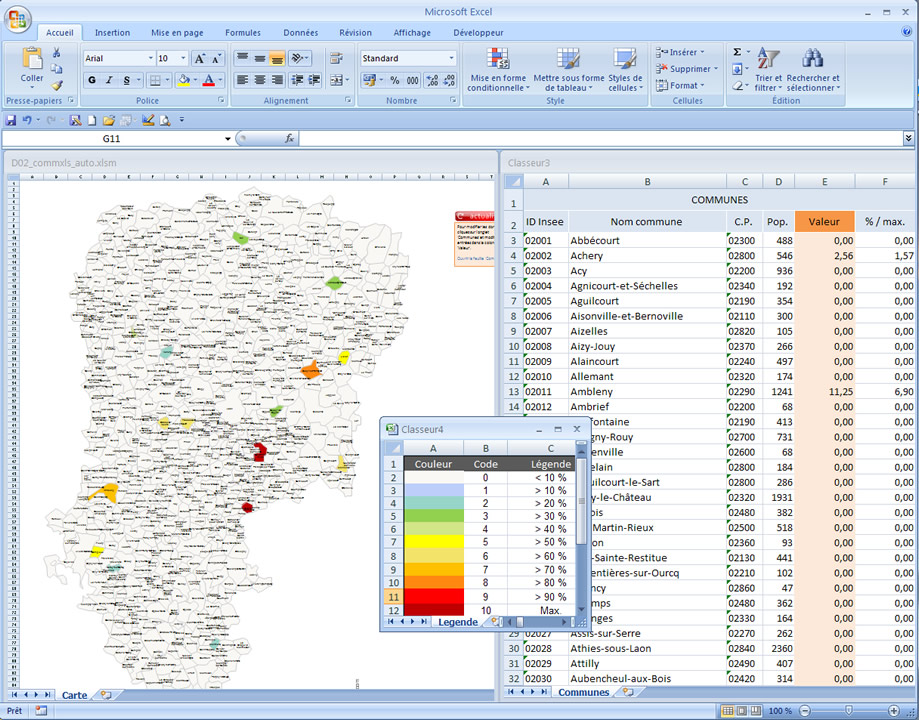Screen dimensions: 919x720
Task: Switch to the Formules ribbon tab
Action: (242, 32)
